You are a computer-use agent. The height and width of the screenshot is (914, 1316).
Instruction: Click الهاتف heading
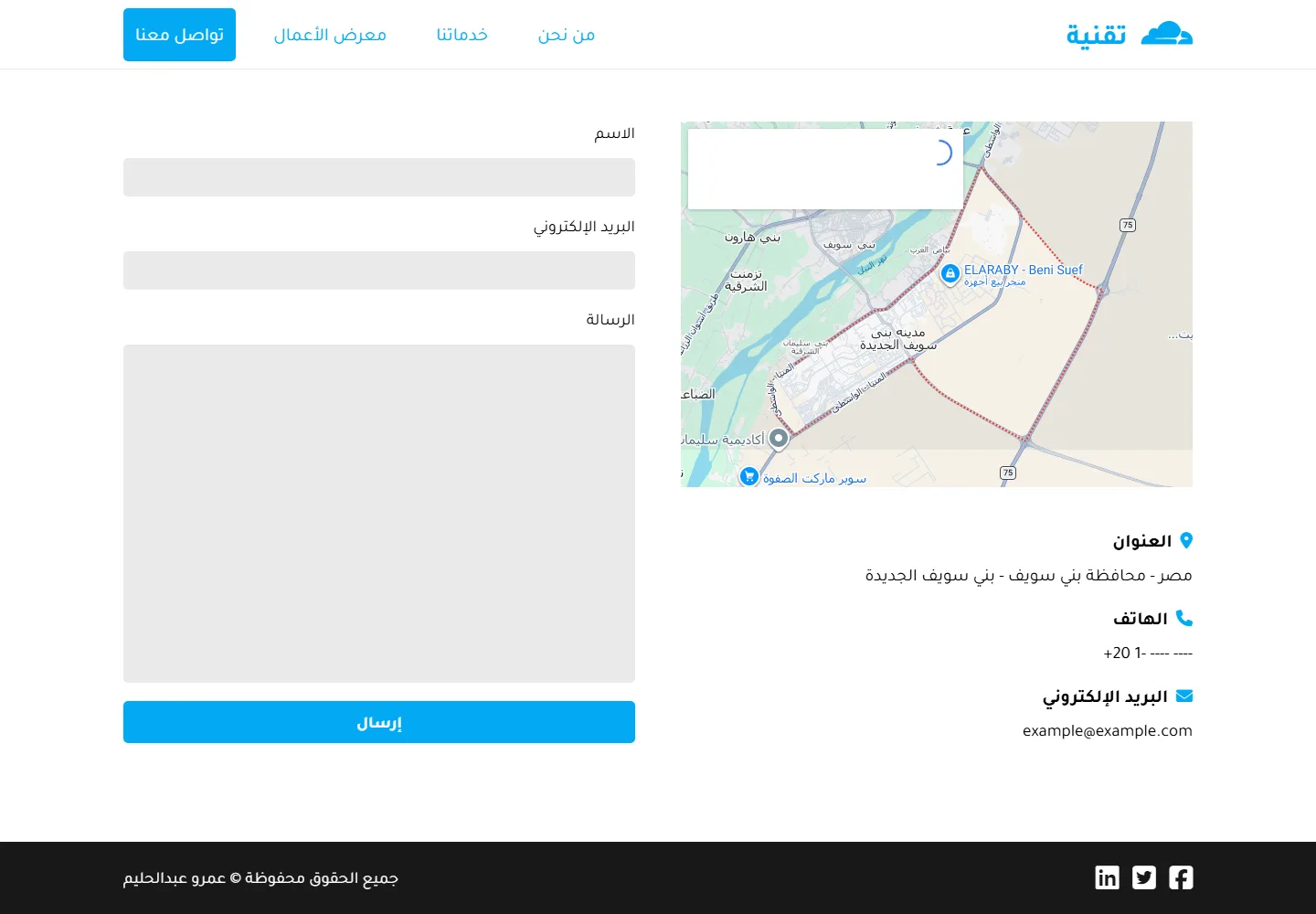point(1141,619)
